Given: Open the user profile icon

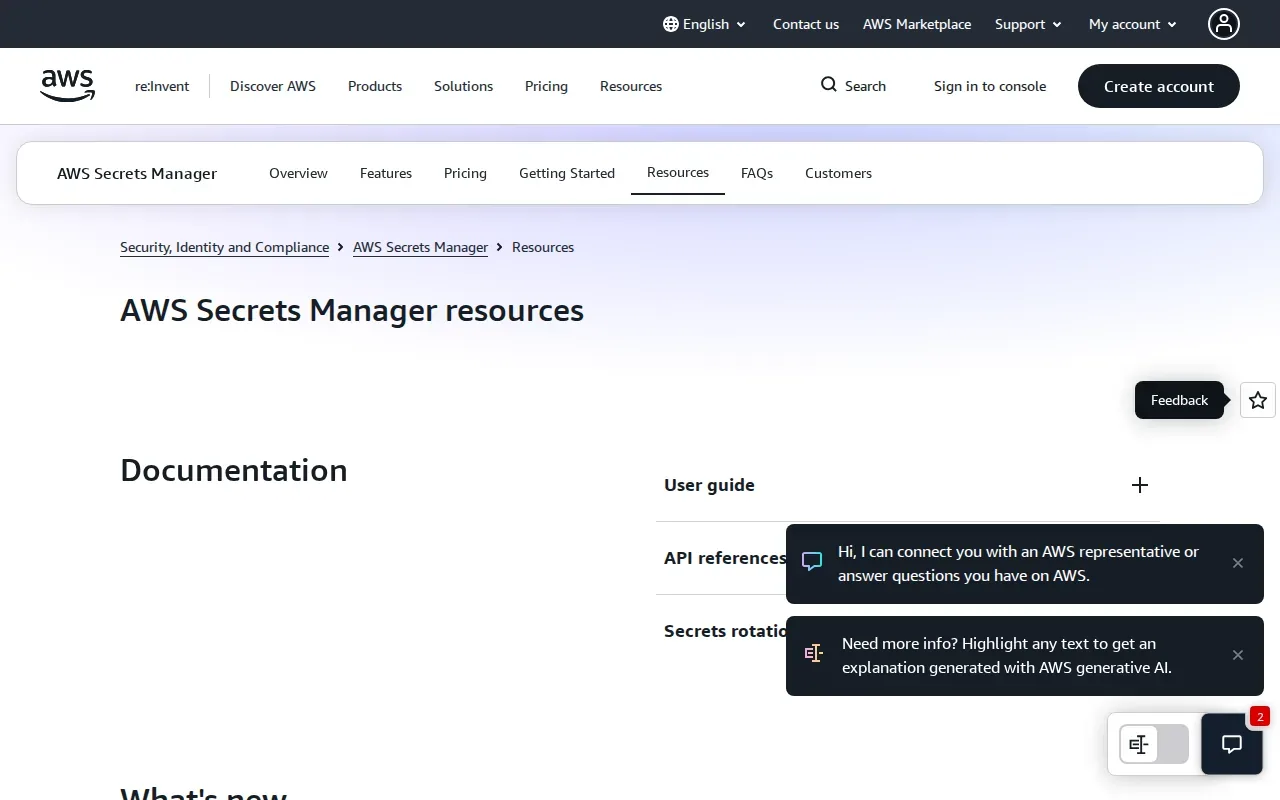Looking at the screenshot, I should (1224, 24).
